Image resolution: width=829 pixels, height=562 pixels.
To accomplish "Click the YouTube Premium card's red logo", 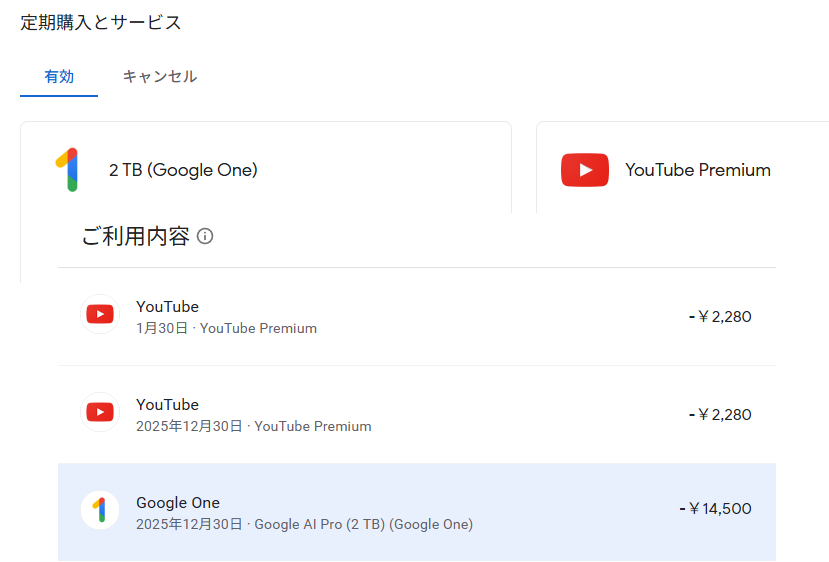I will (585, 170).
